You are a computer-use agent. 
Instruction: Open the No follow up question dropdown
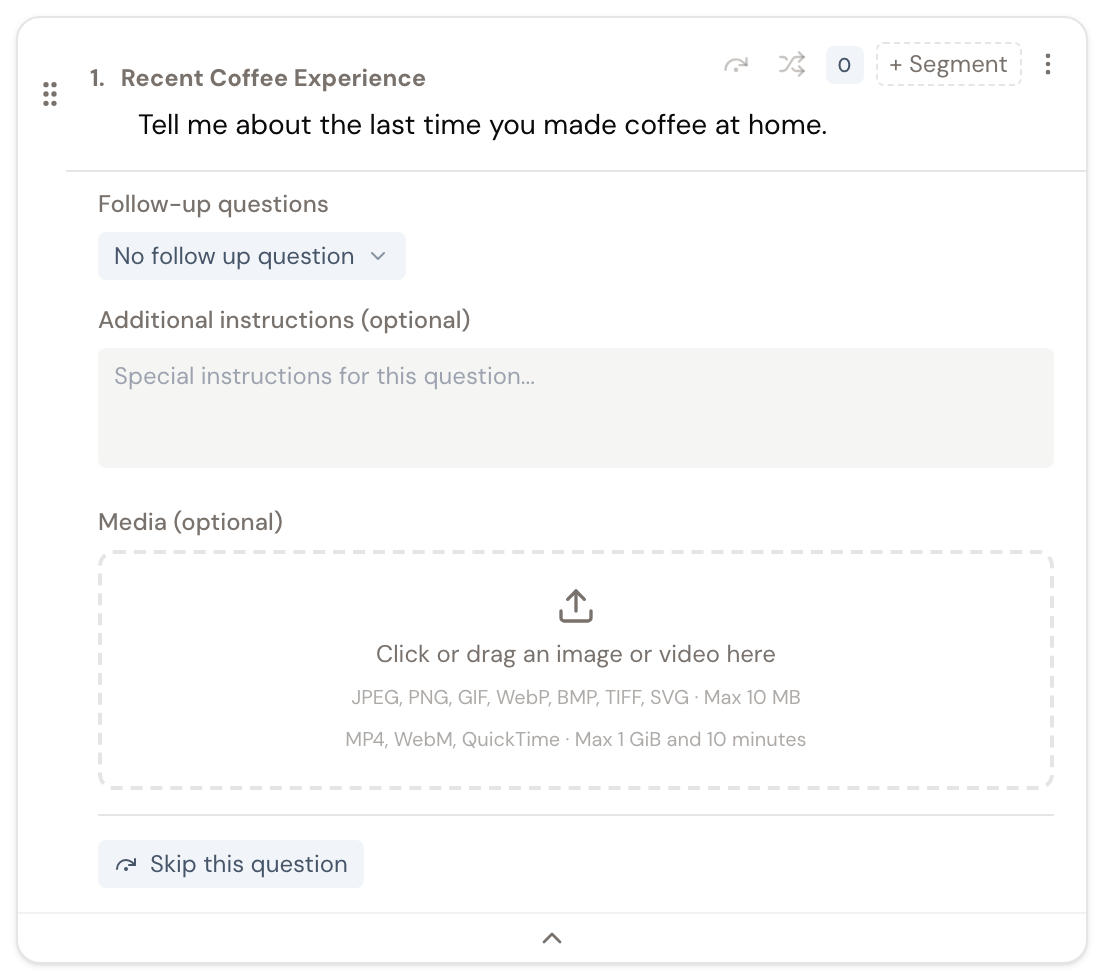coord(251,256)
